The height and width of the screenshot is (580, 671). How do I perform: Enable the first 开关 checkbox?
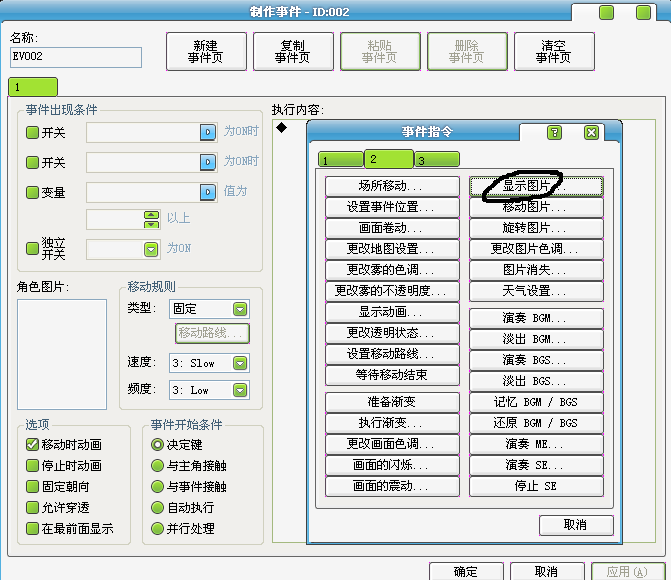(x=33, y=132)
